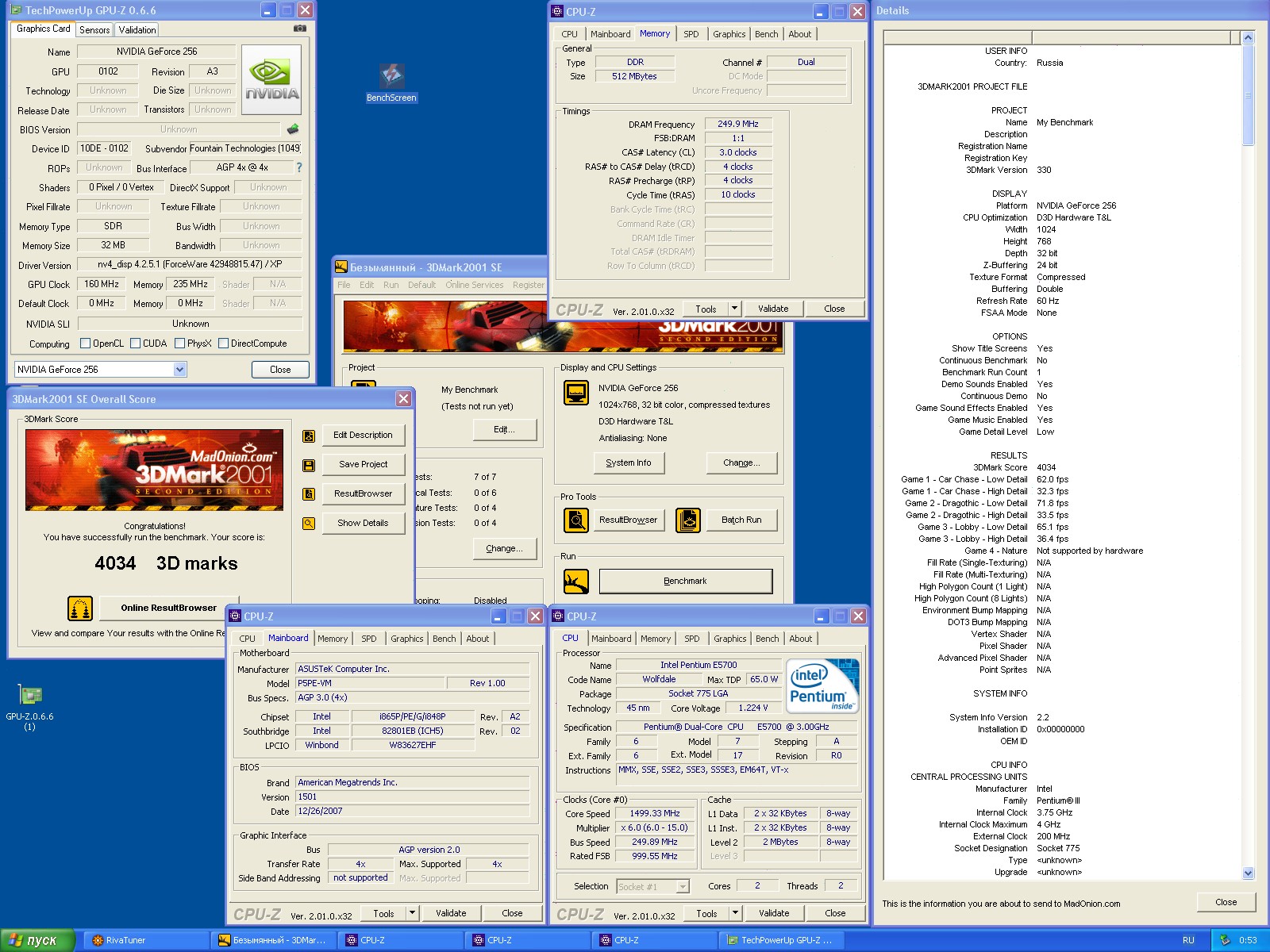Expand Tools dropdown arrow in CPU tab CPU-Z window

click(735, 913)
